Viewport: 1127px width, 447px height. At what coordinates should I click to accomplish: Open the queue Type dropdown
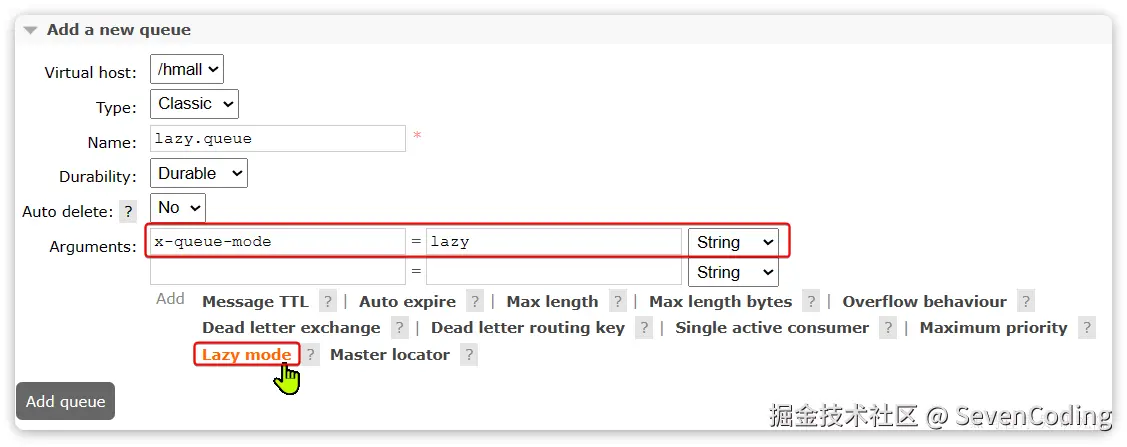tap(194, 104)
